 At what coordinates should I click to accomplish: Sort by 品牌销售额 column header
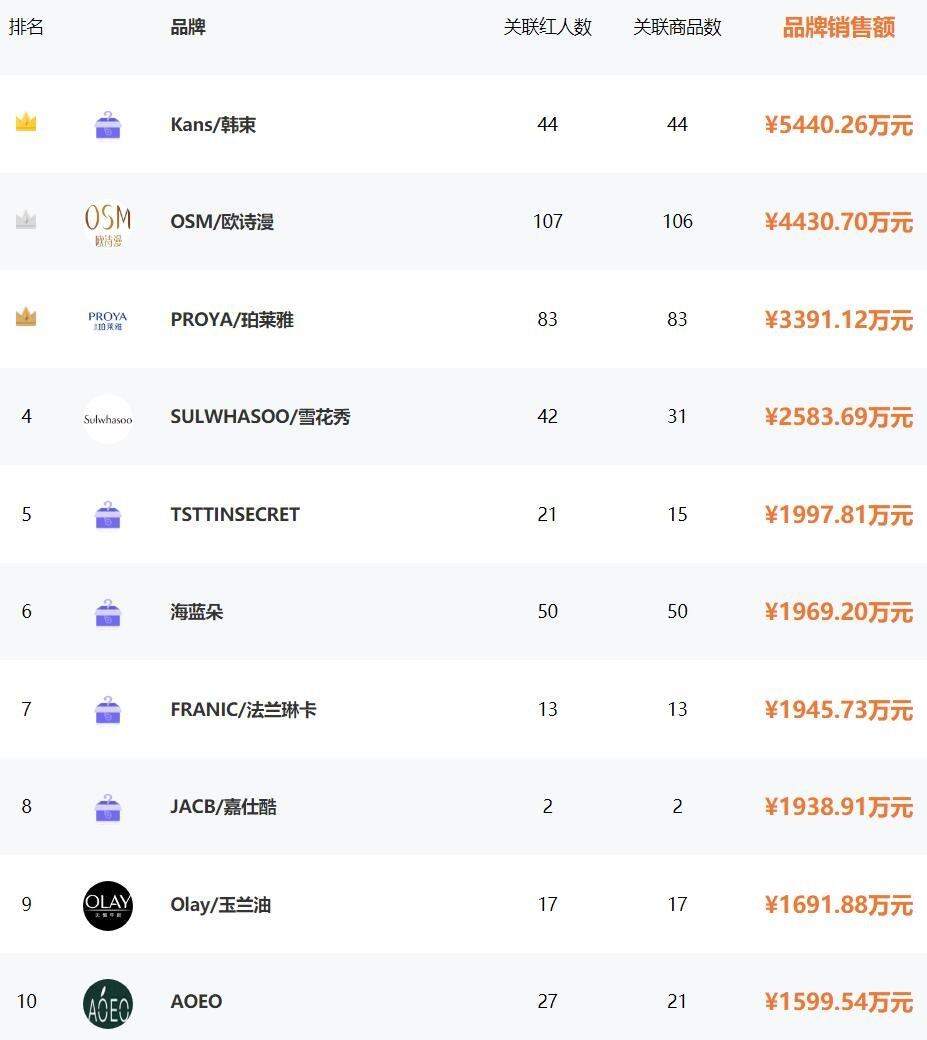tap(838, 27)
